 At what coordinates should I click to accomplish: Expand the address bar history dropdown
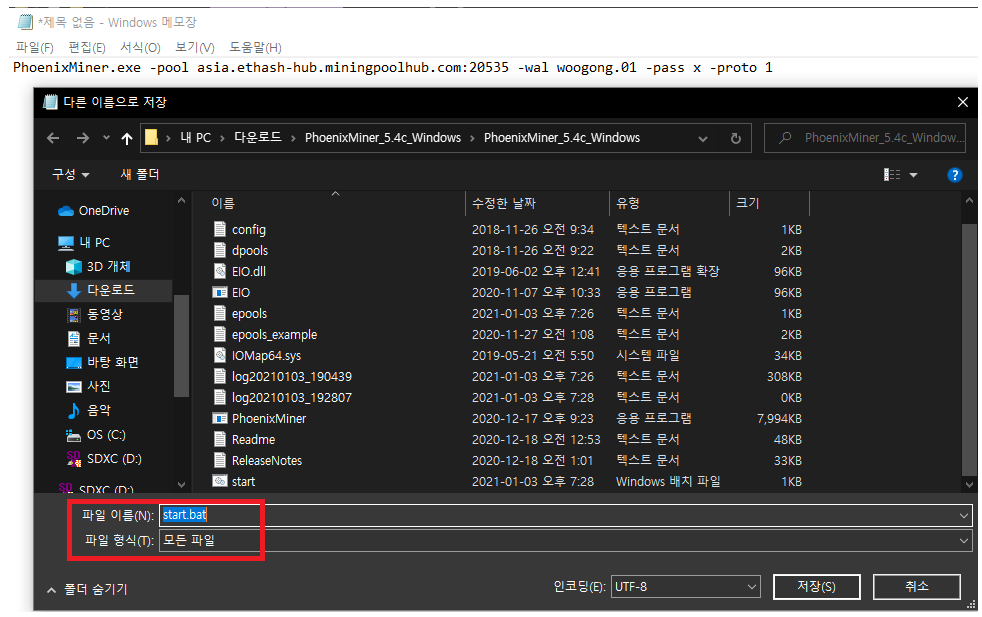(x=703, y=138)
